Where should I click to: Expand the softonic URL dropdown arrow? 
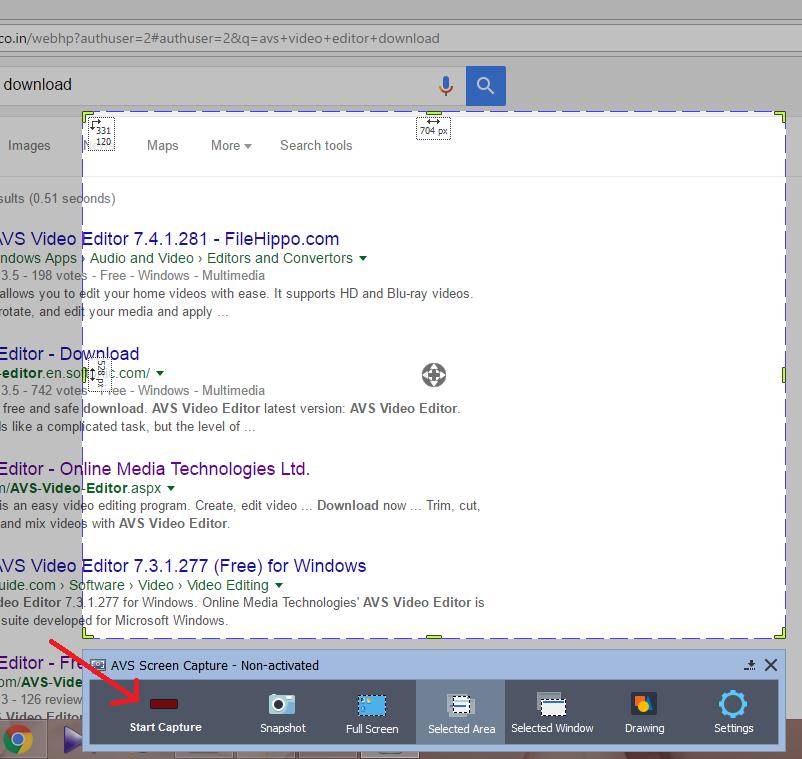[x=160, y=373]
